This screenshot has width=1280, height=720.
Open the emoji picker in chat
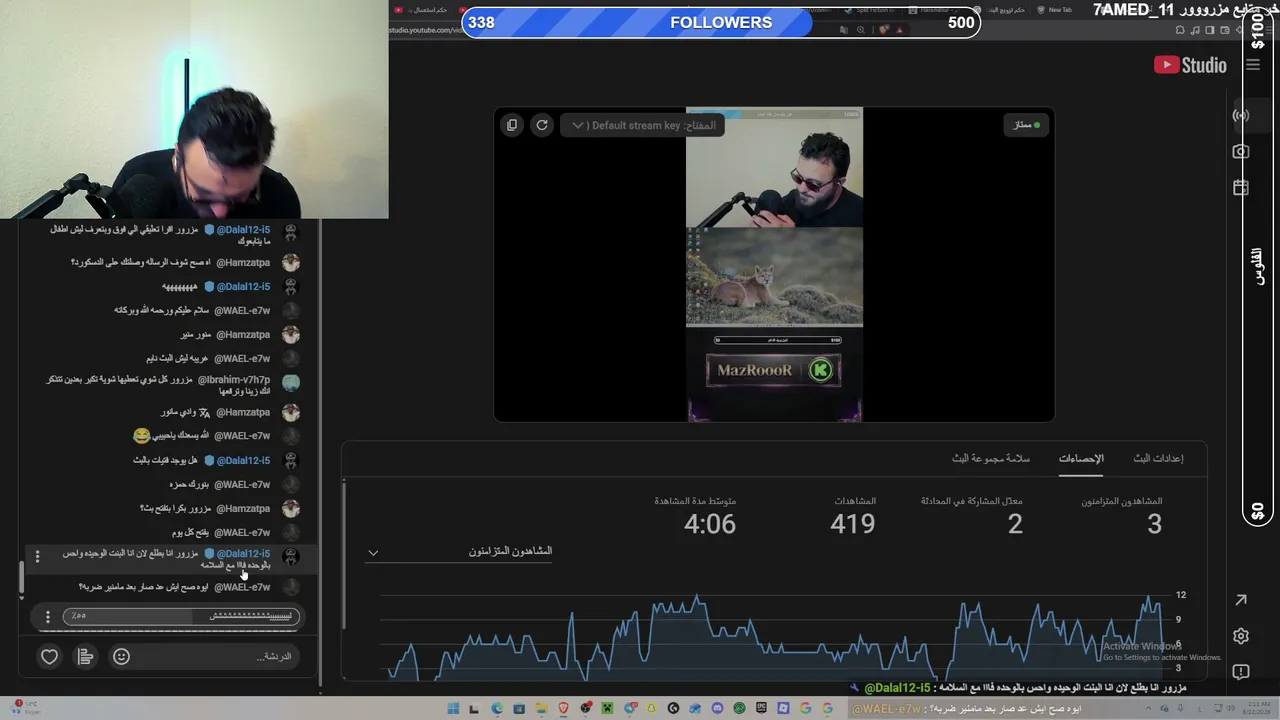coord(121,656)
